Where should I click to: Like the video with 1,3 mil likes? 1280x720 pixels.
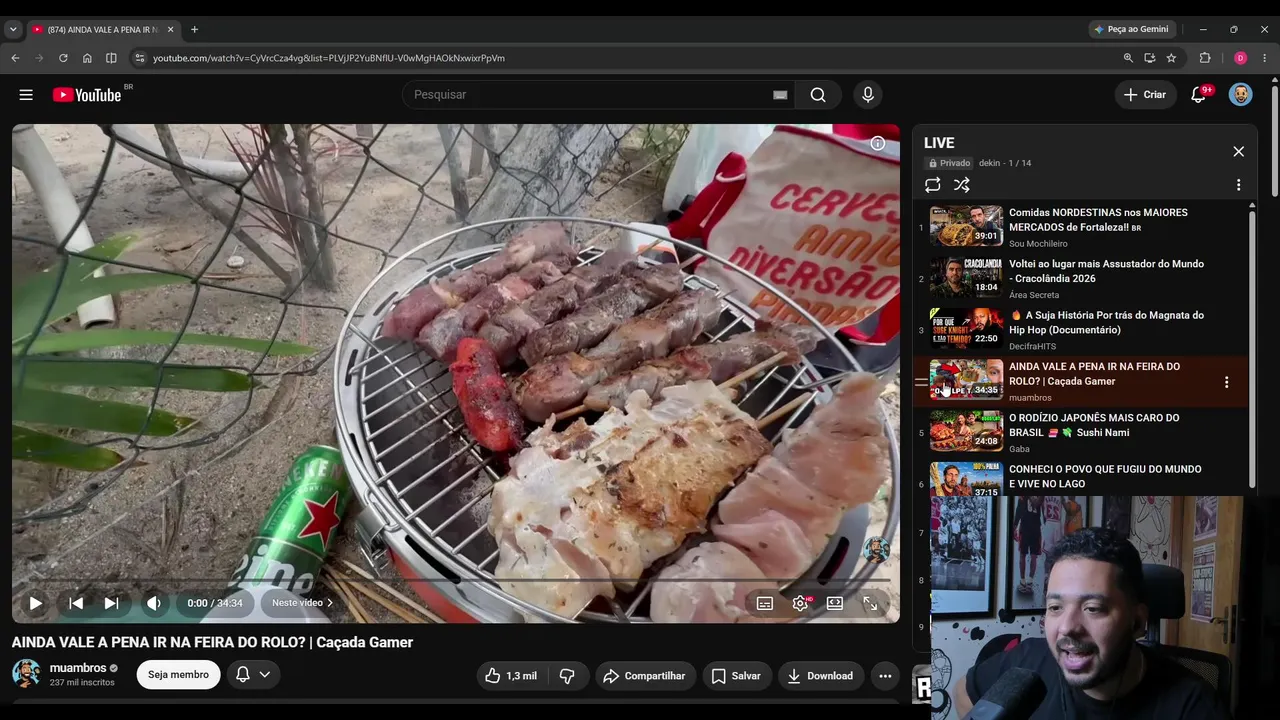pyautogui.click(x=511, y=676)
